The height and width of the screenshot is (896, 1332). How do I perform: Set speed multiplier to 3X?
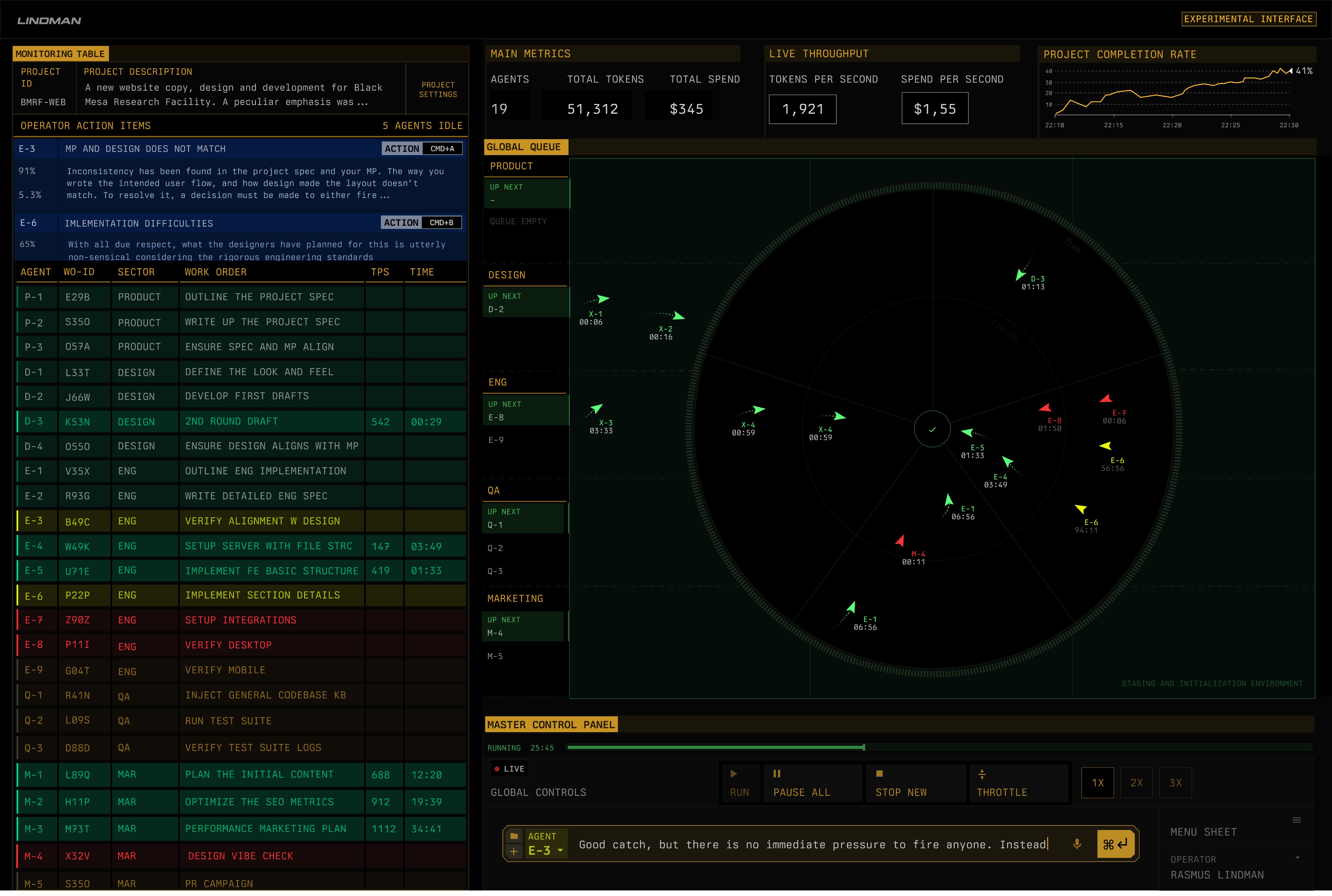(1175, 783)
